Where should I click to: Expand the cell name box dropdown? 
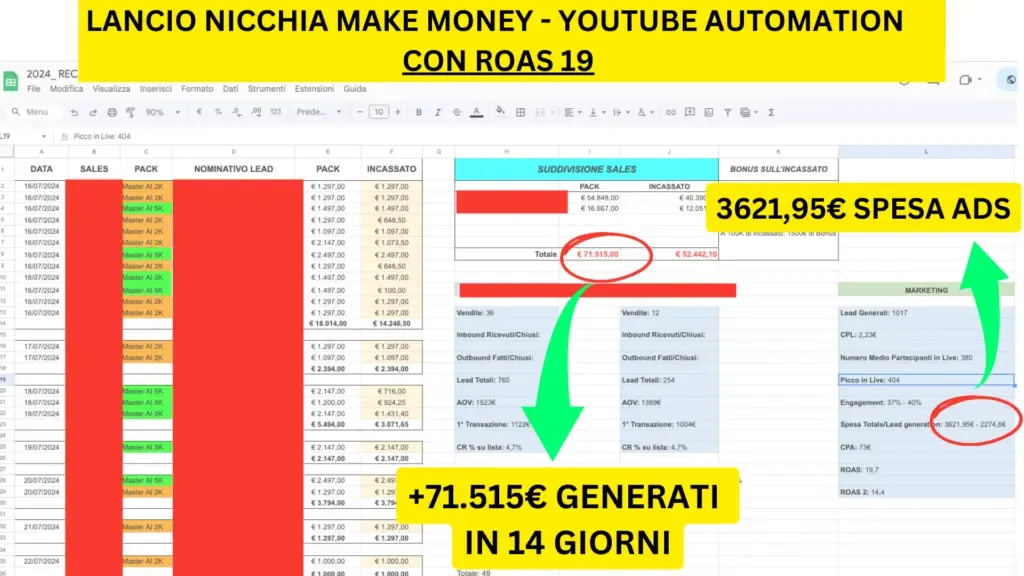coord(44,136)
